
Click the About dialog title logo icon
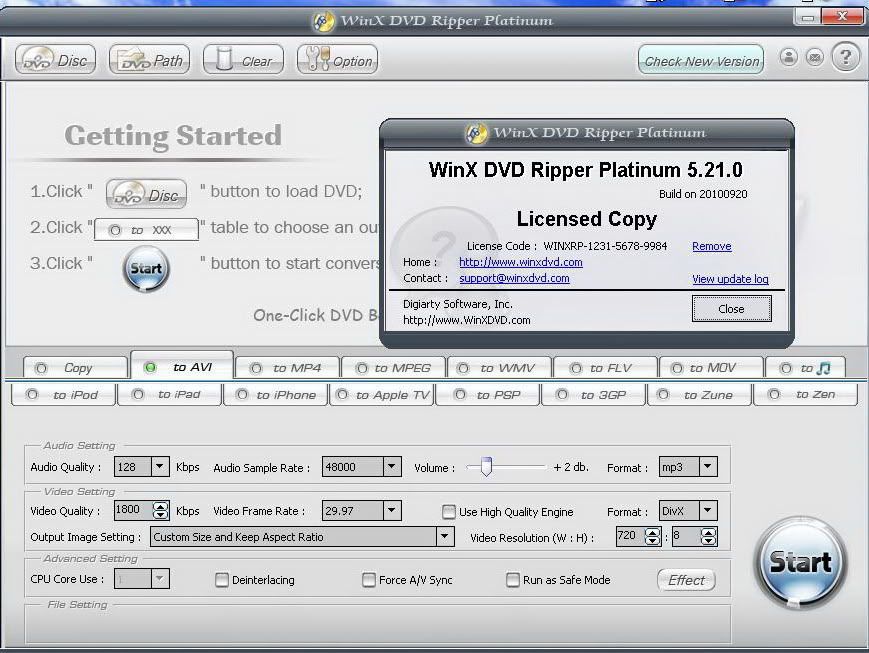pyautogui.click(x=476, y=133)
